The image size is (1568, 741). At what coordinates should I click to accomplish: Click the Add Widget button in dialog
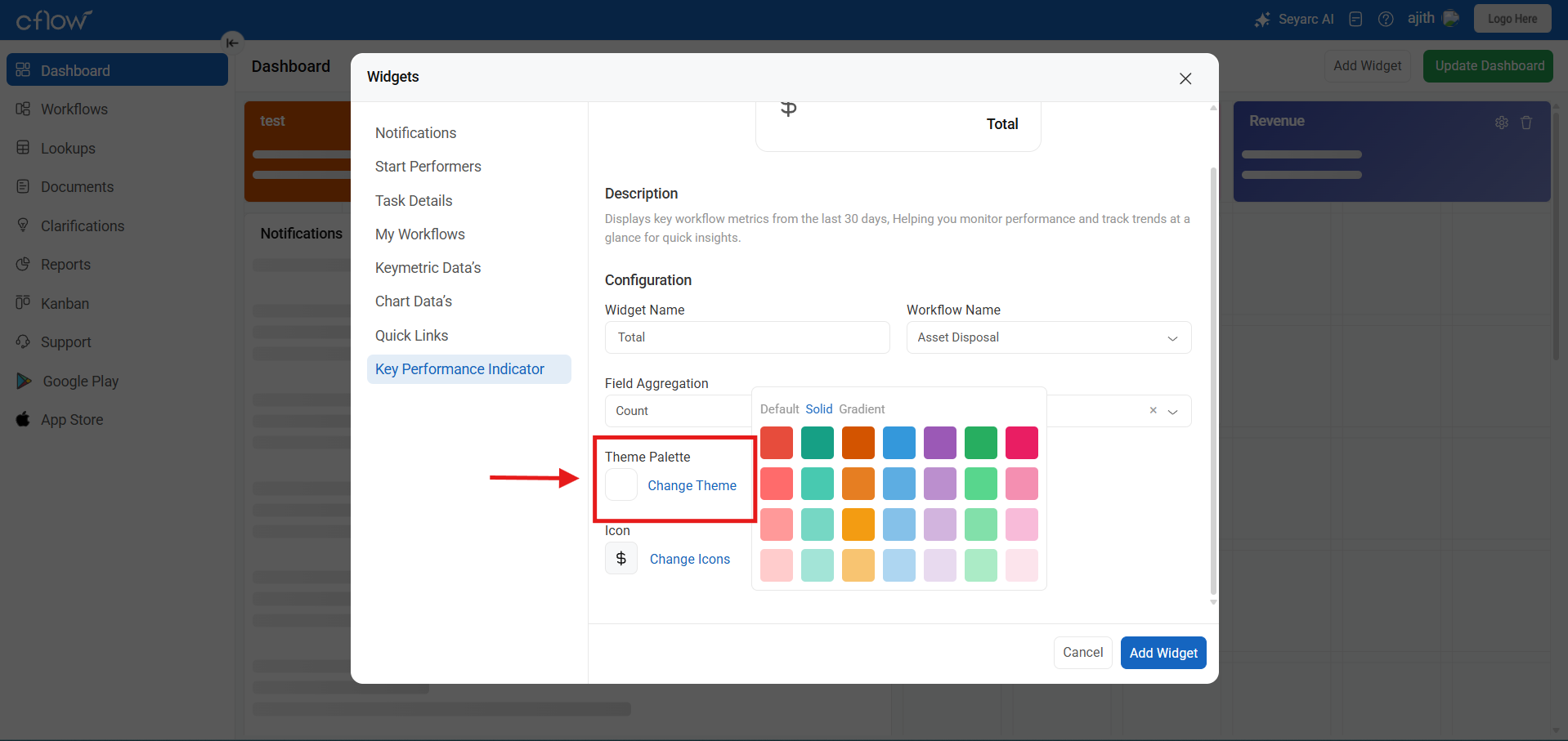pos(1163,653)
